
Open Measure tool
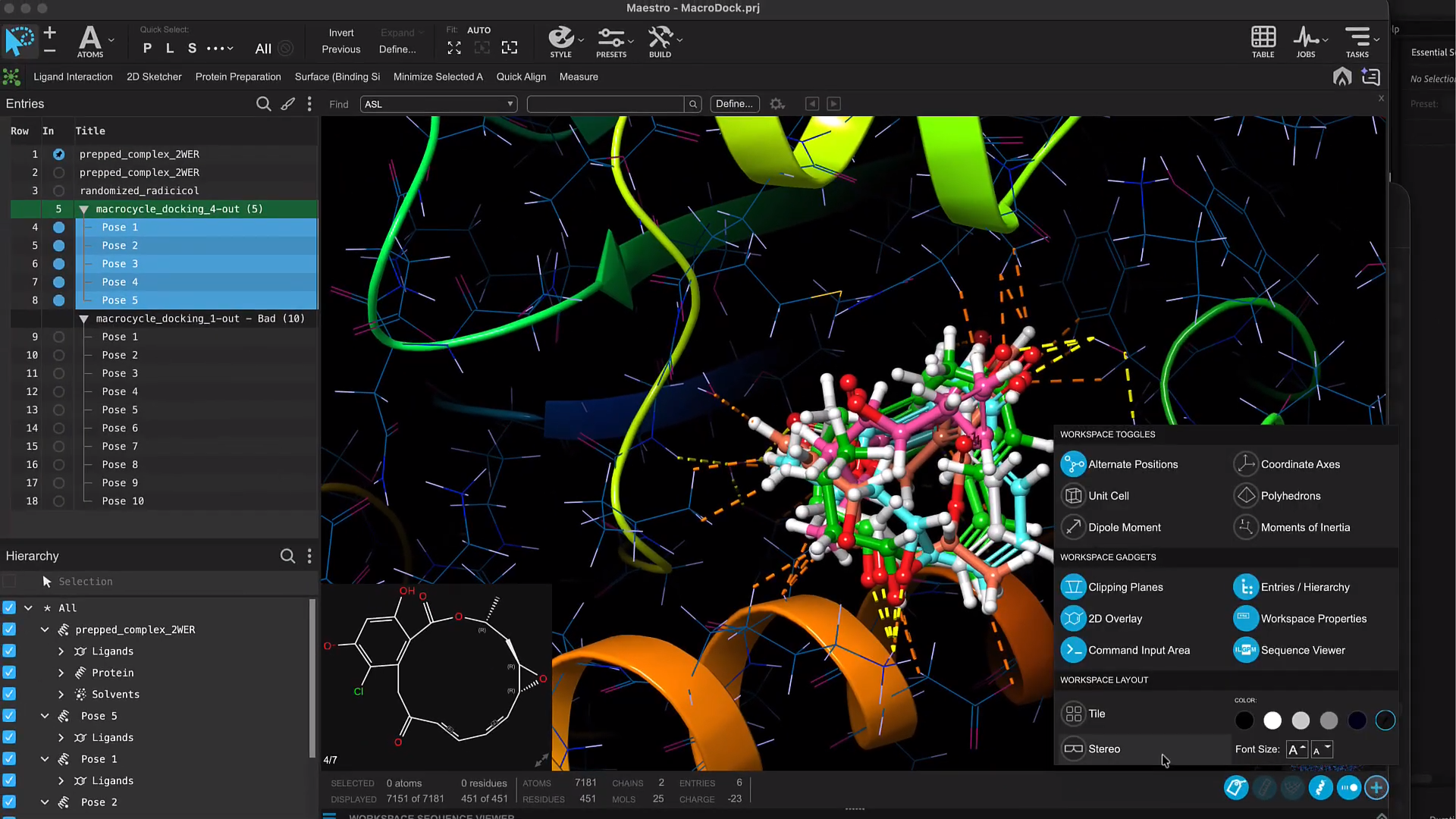579,77
